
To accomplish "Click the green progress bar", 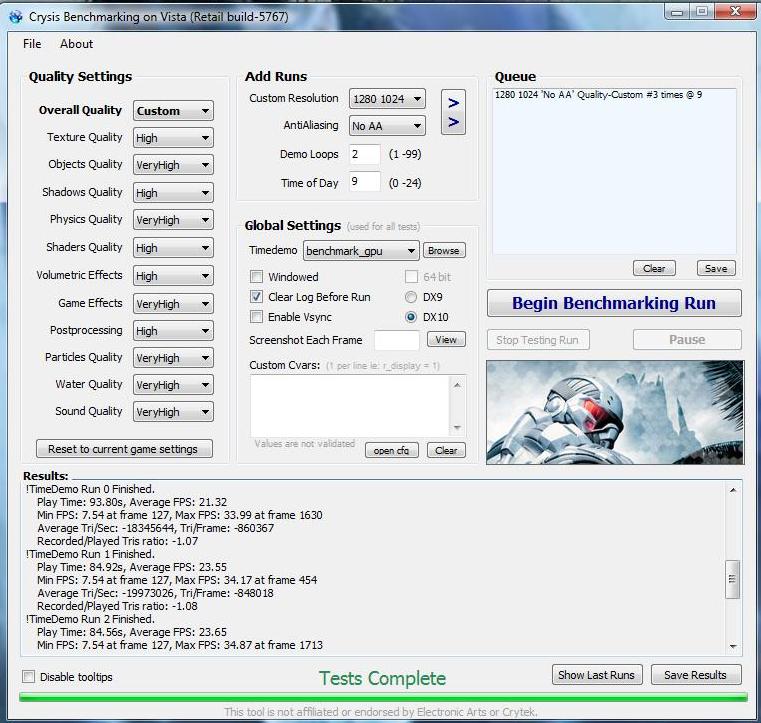I will [x=383, y=697].
